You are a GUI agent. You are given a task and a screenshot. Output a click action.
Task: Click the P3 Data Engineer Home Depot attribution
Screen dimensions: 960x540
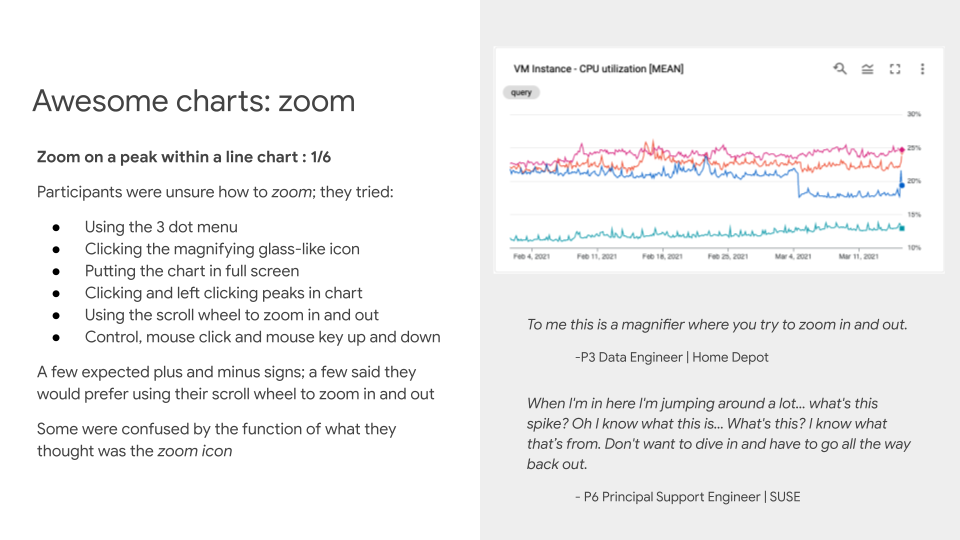click(672, 357)
